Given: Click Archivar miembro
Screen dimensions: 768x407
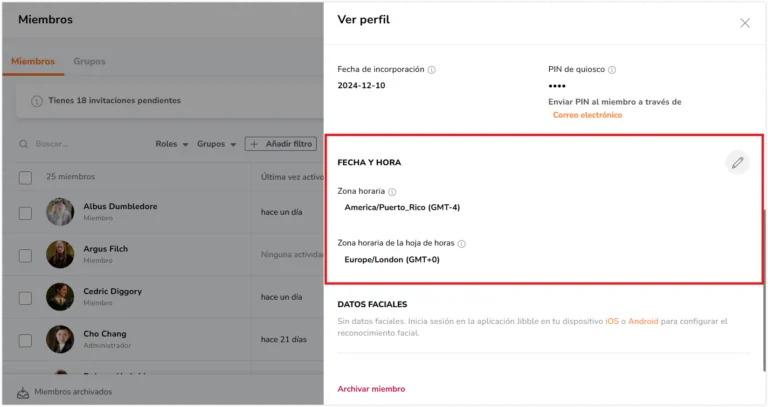Looking at the screenshot, I should point(371,389).
